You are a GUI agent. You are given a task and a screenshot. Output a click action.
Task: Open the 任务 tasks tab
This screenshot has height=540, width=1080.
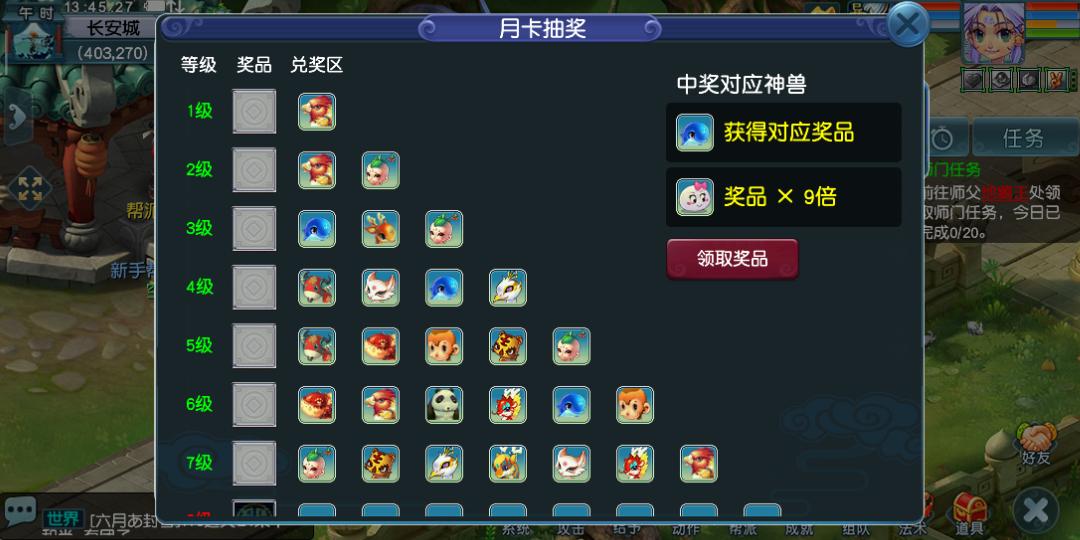pyautogui.click(x=1024, y=138)
